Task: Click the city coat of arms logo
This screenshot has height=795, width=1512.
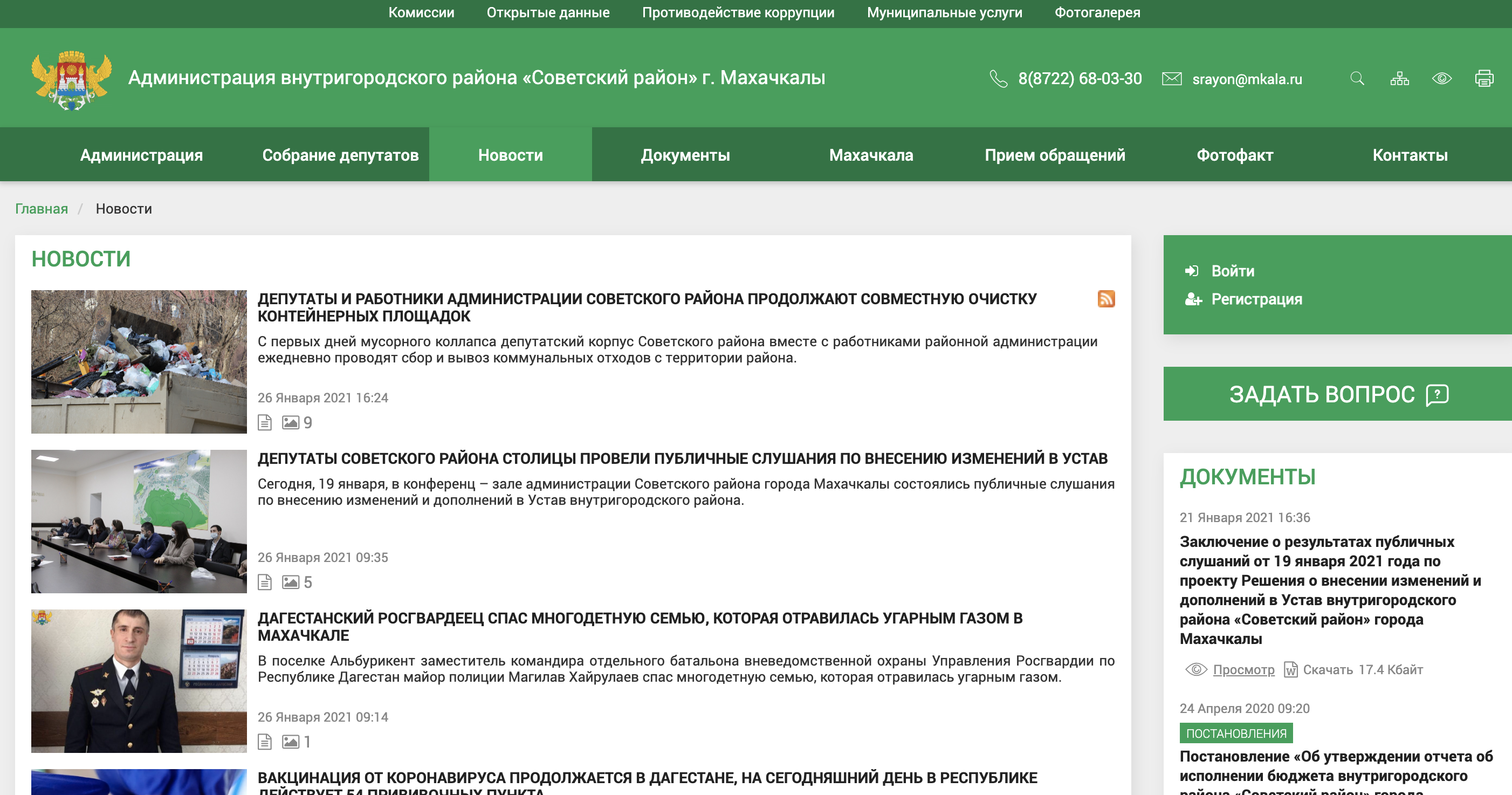Action: click(x=72, y=79)
